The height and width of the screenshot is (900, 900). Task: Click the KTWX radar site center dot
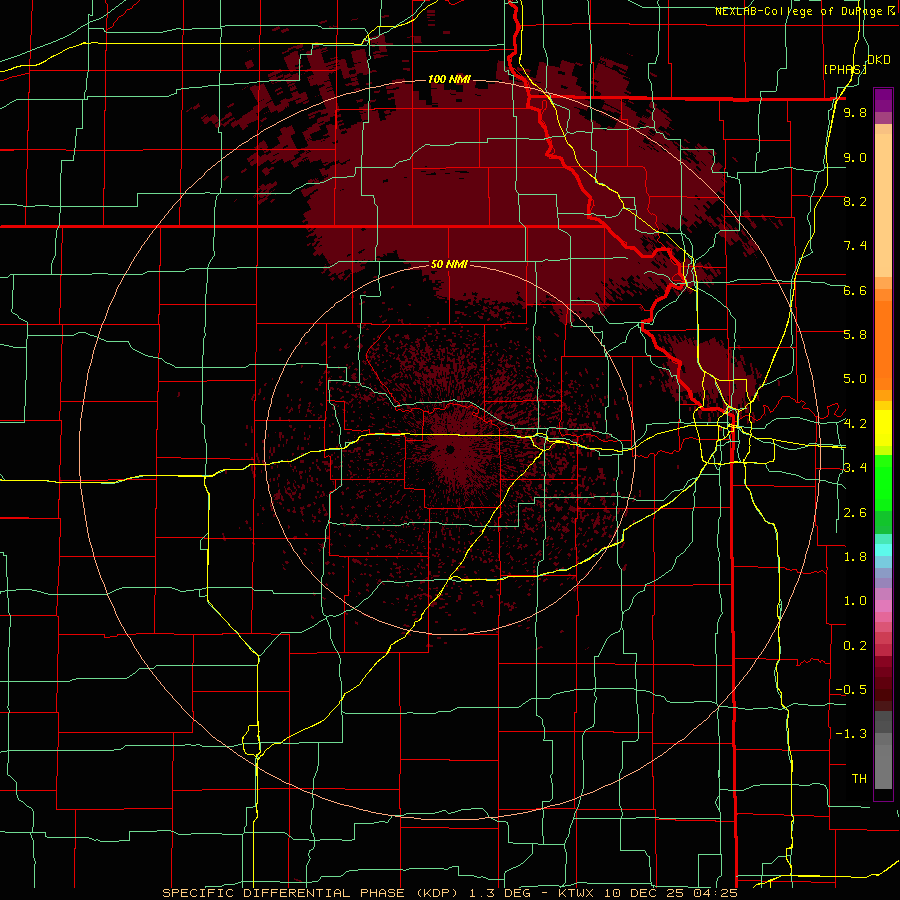pos(450,449)
